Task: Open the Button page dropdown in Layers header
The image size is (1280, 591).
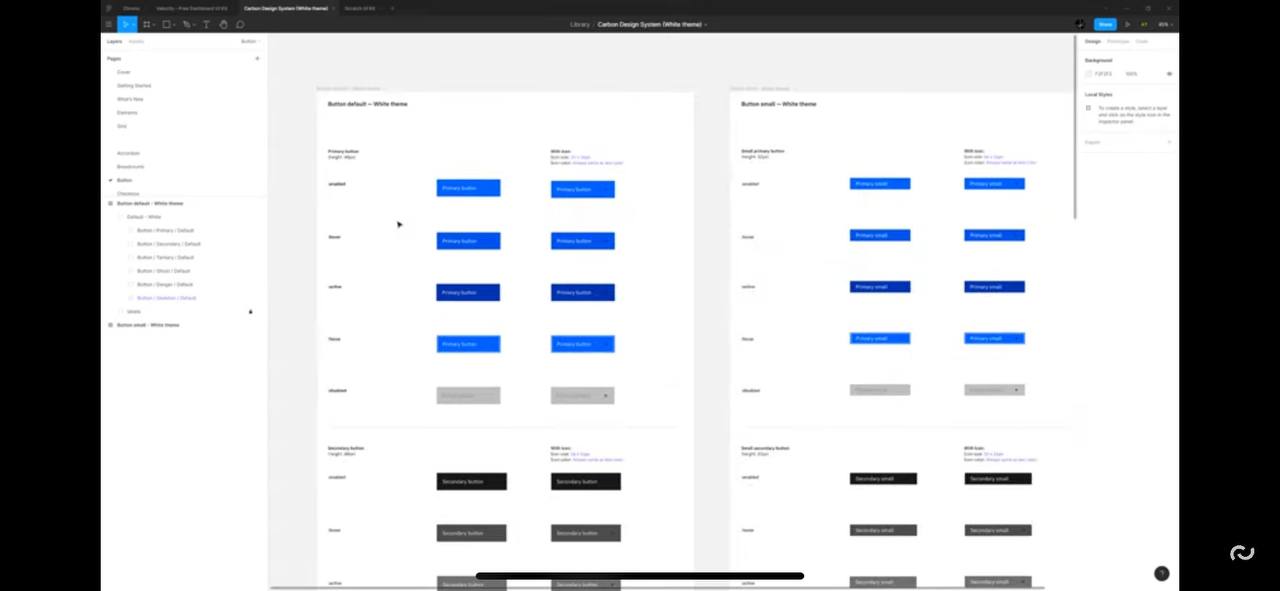Action: (x=250, y=41)
